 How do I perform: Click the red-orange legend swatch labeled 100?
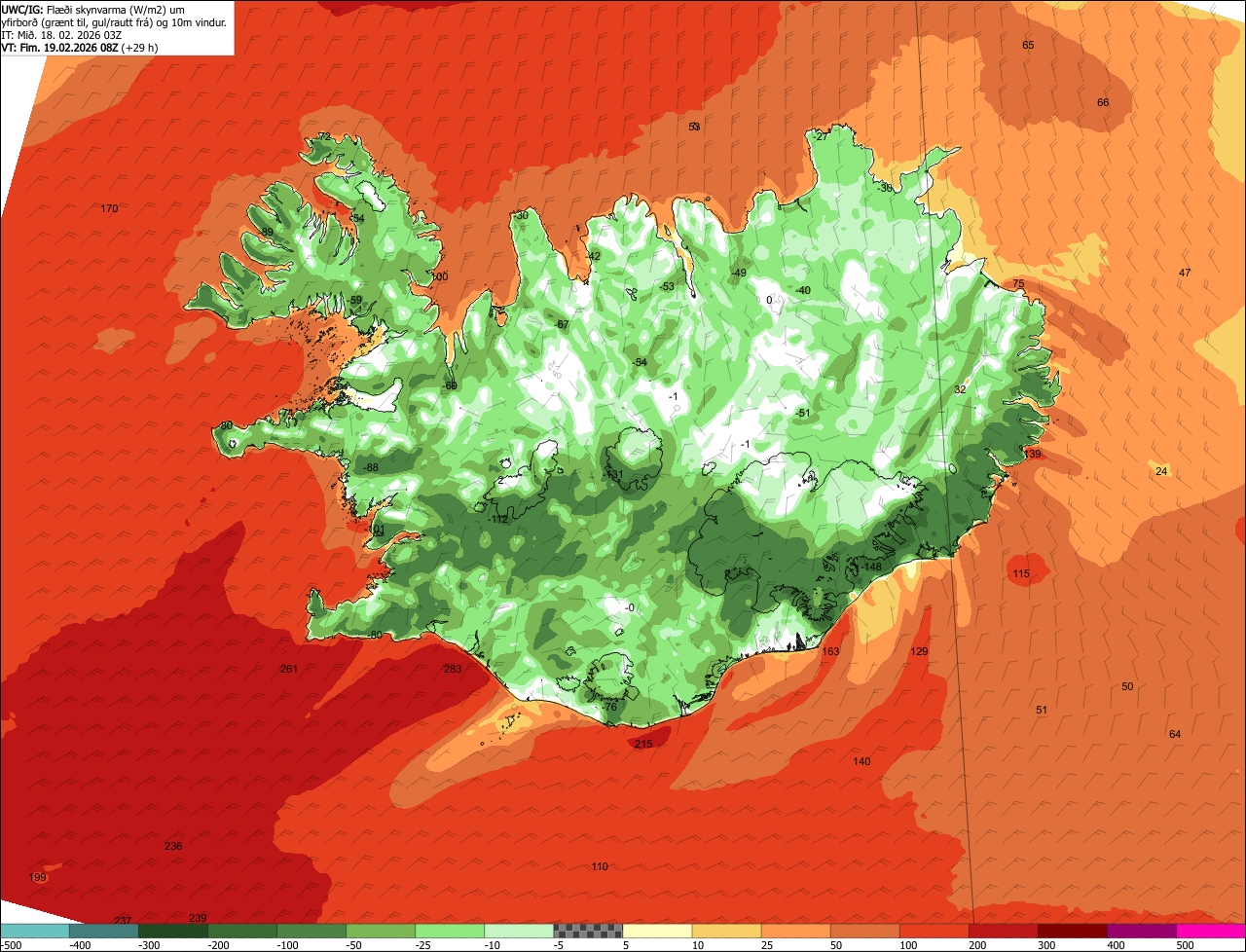(x=934, y=931)
